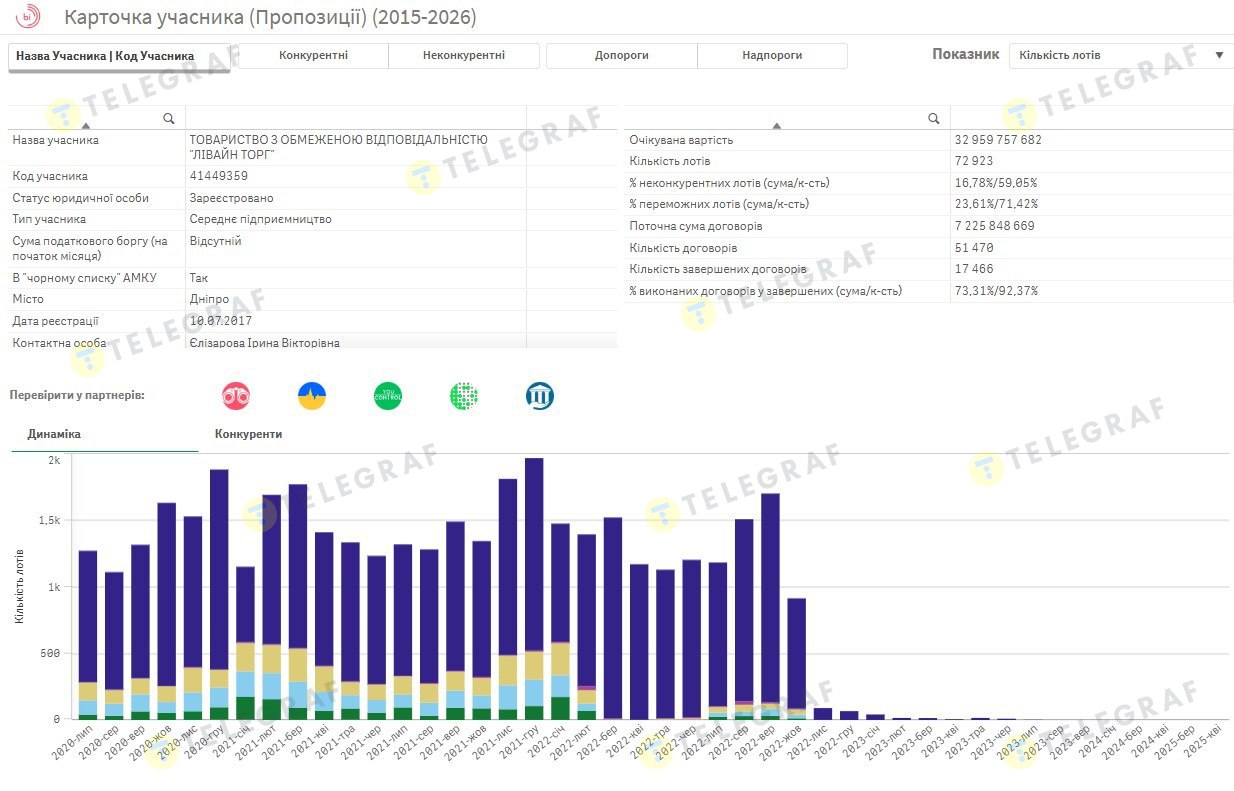
Task: Toggle the Неконкурентні filter
Action: pos(464,56)
